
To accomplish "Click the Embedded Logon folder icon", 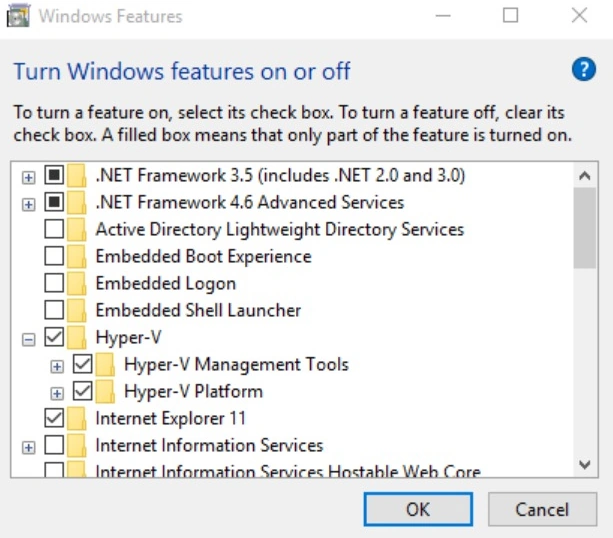I will pos(77,284).
